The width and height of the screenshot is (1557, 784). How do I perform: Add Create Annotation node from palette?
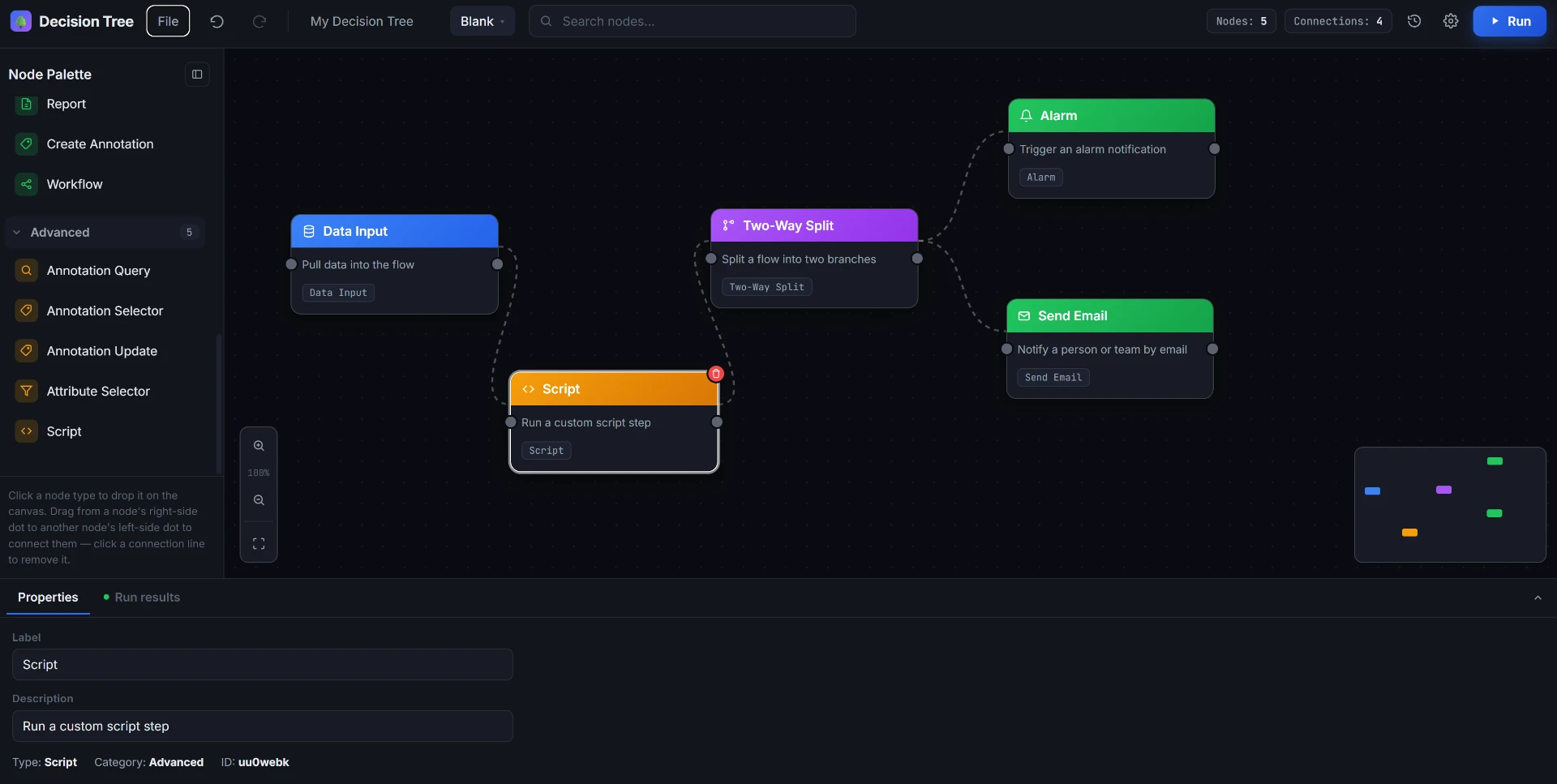(x=105, y=144)
